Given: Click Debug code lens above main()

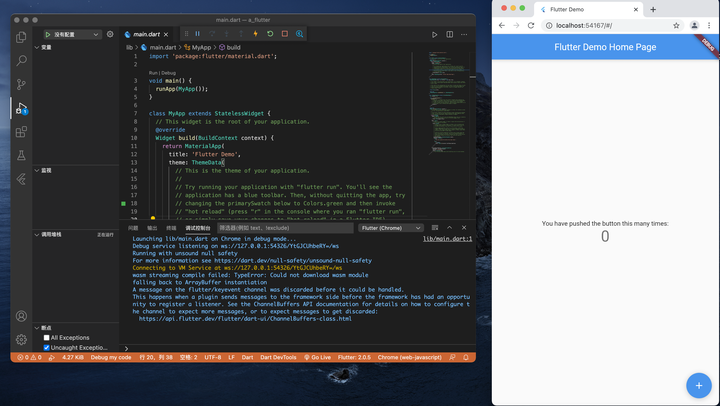Looking at the screenshot, I should coord(169,73).
